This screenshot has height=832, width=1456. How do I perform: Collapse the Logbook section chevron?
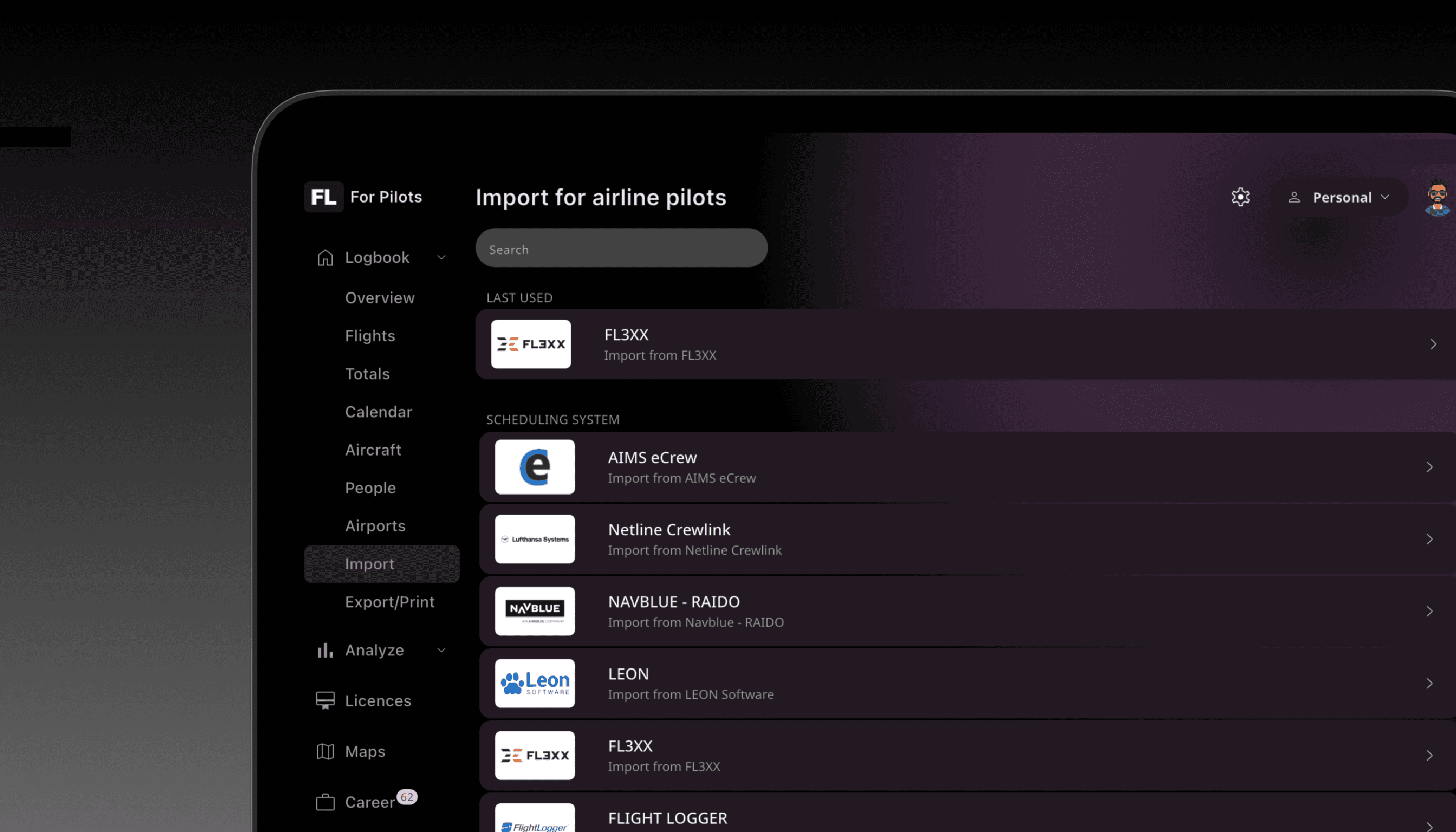pyautogui.click(x=441, y=257)
